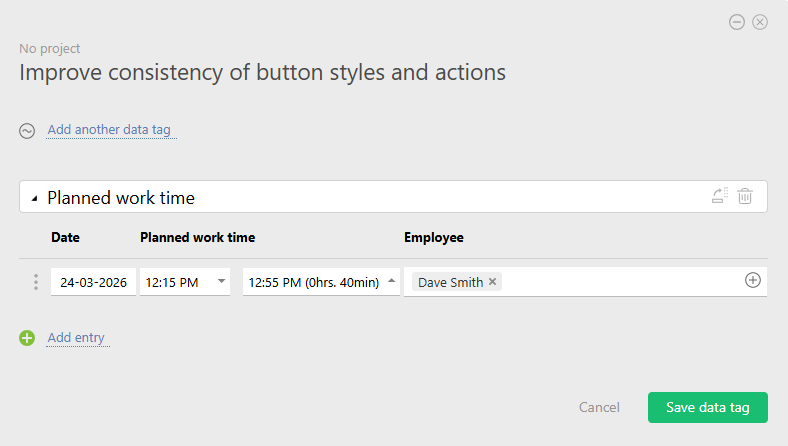The width and height of the screenshot is (788, 446).
Task: Click the trash icon to delete Planned work time
Action: (745, 197)
